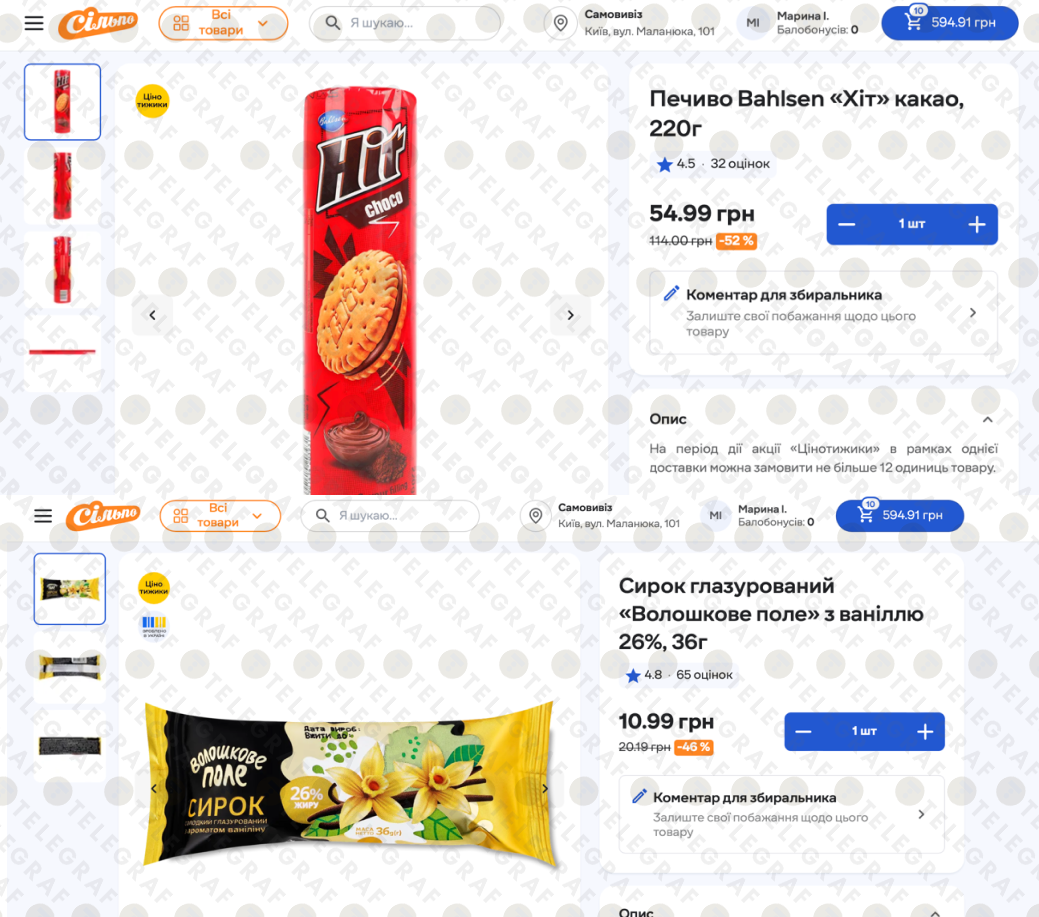Decrease Bahlsen cookie quantity with minus
1039x917 pixels.
click(x=846, y=225)
